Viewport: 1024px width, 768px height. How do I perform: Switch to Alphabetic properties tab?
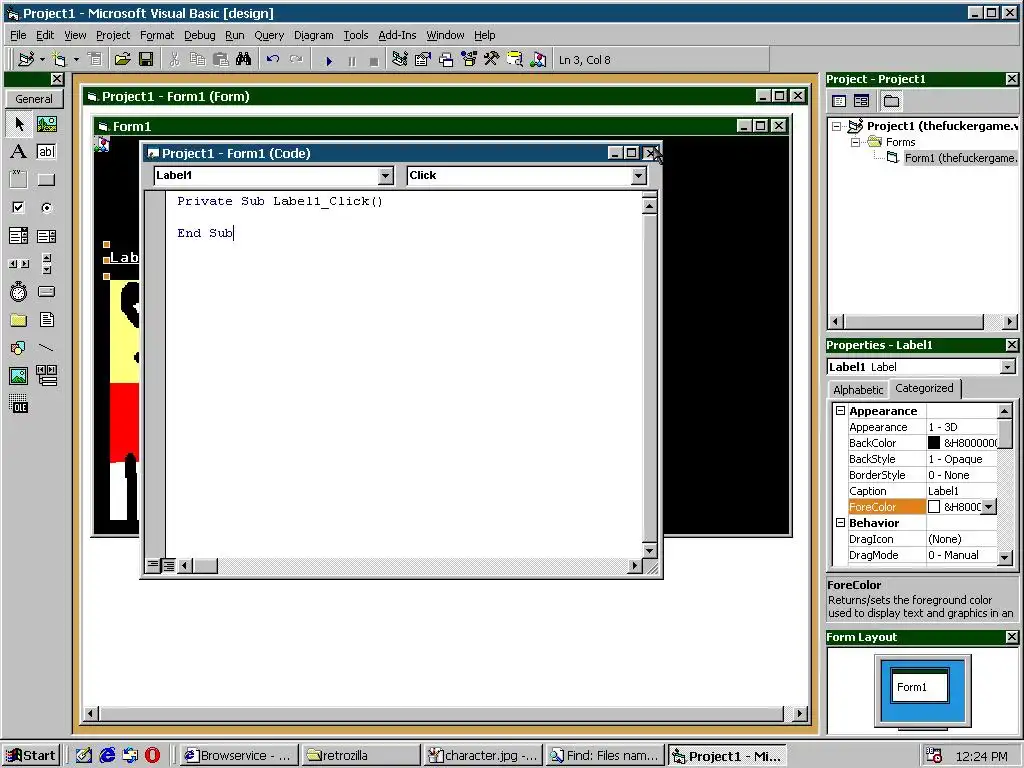coord(857,390)
